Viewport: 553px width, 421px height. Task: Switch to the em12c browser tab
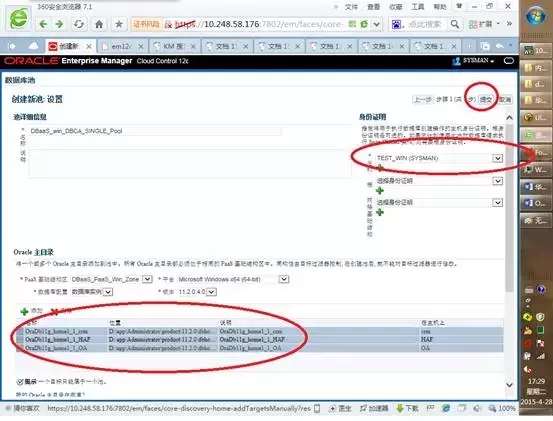tap(121, 46)
